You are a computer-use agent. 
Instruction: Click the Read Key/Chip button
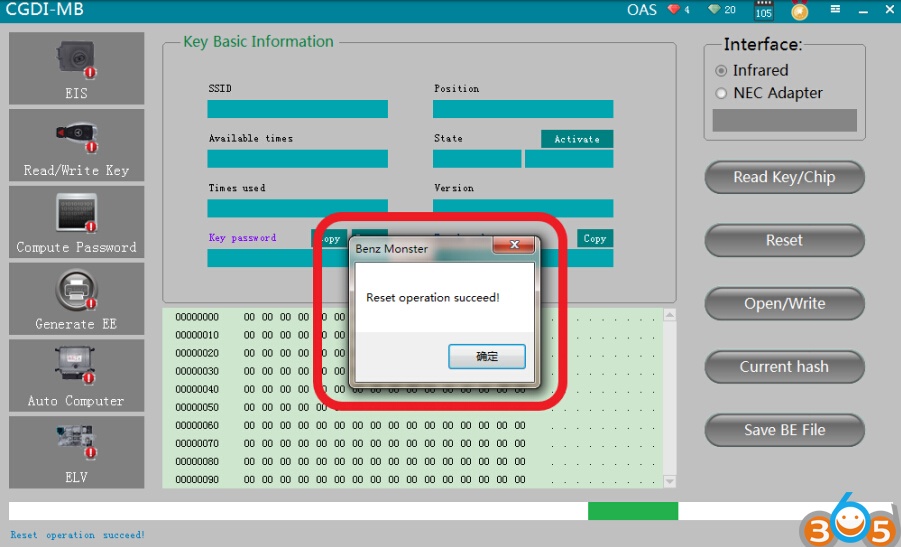tap(784, 177)
